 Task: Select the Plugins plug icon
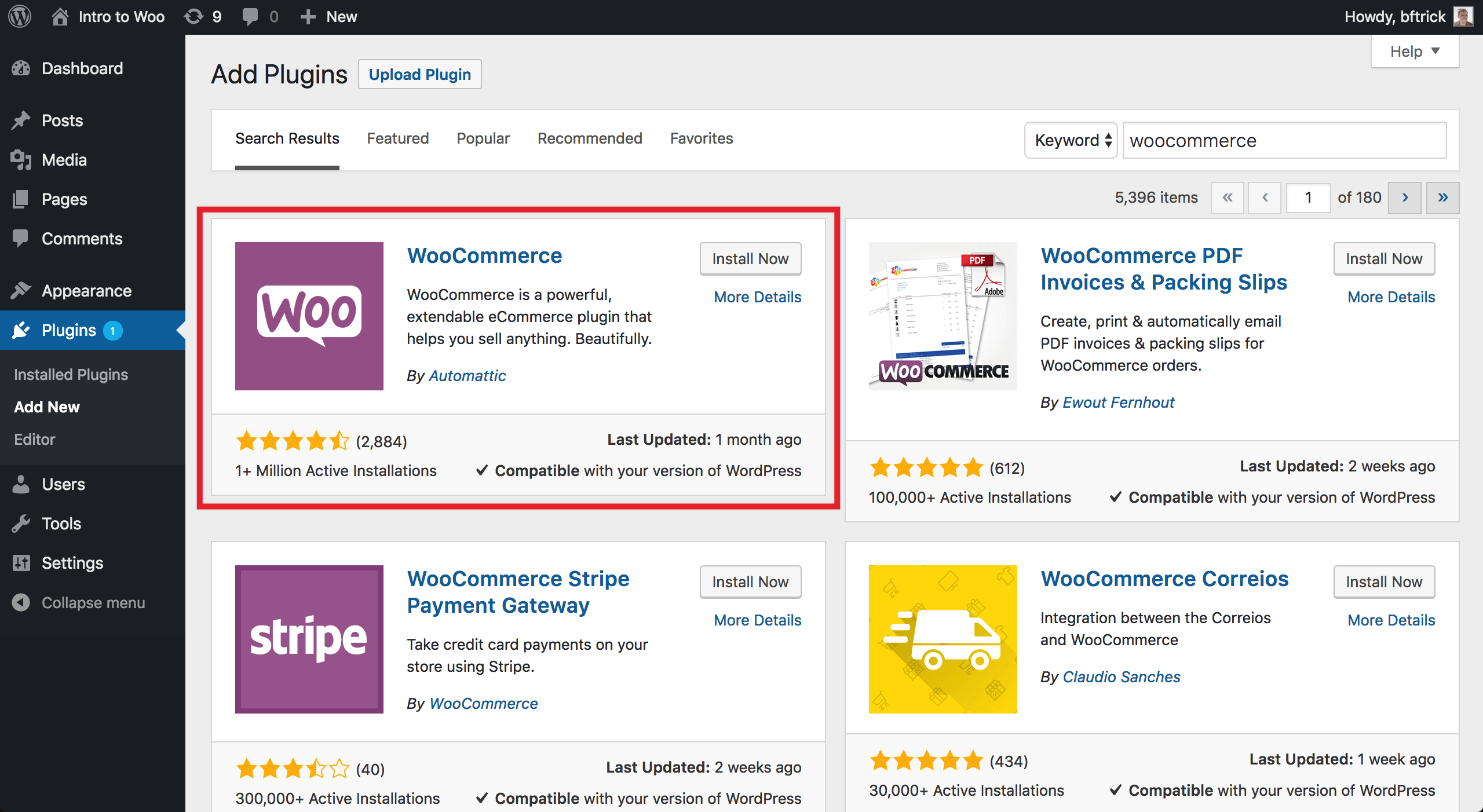[x=21, y=330]
